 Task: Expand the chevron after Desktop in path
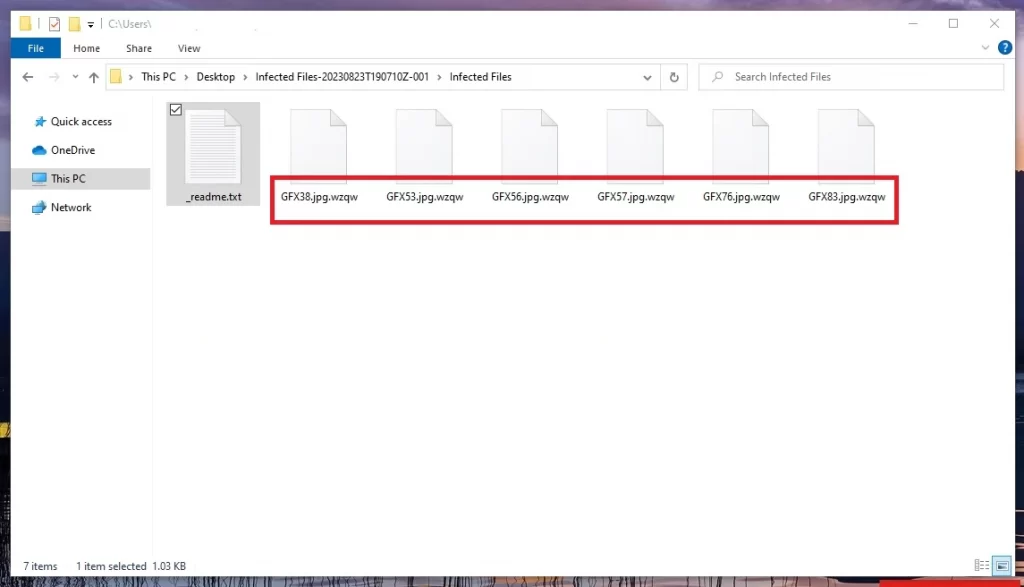(x=246, y=77)
